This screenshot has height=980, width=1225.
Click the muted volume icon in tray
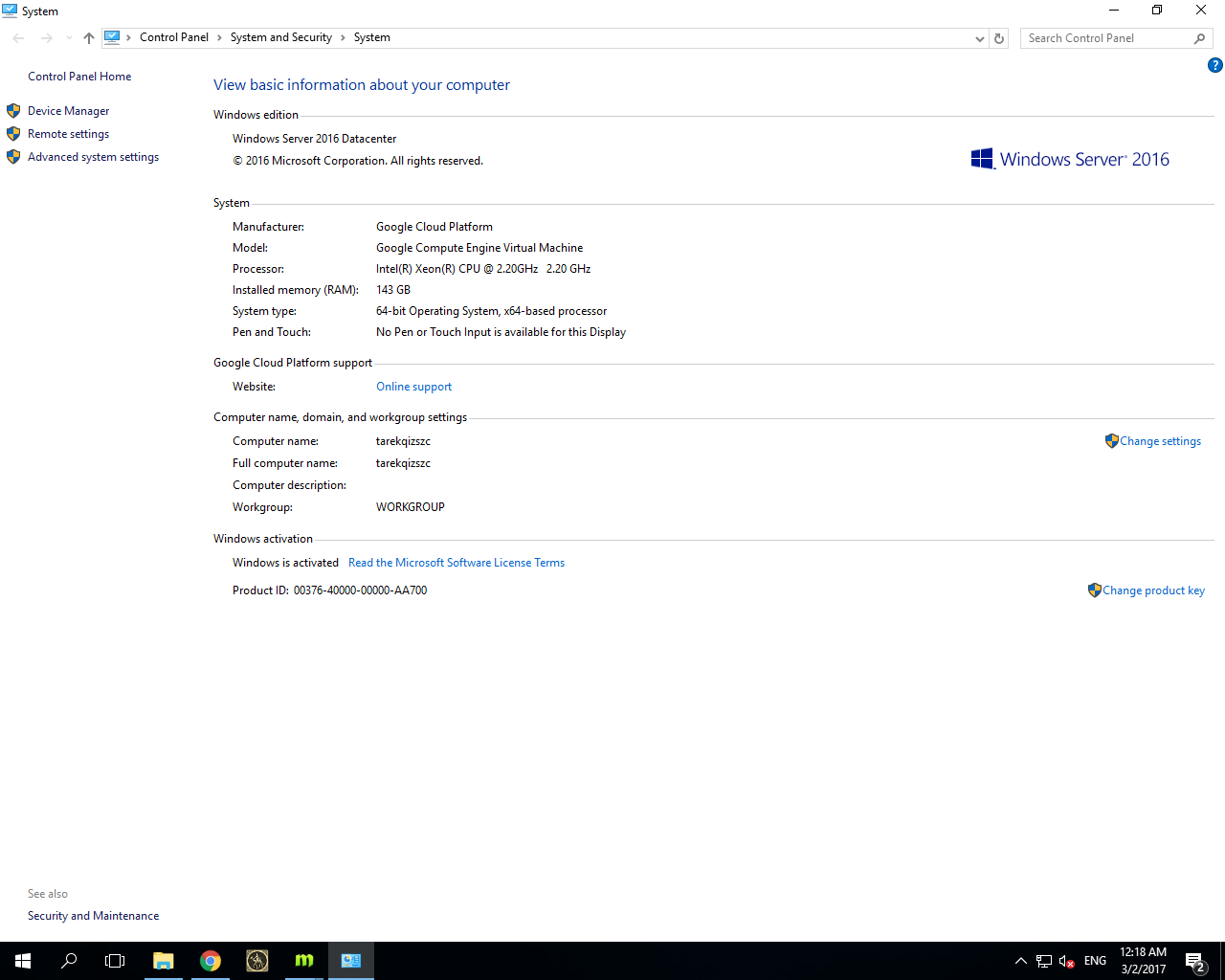[x=1067, y=961]
